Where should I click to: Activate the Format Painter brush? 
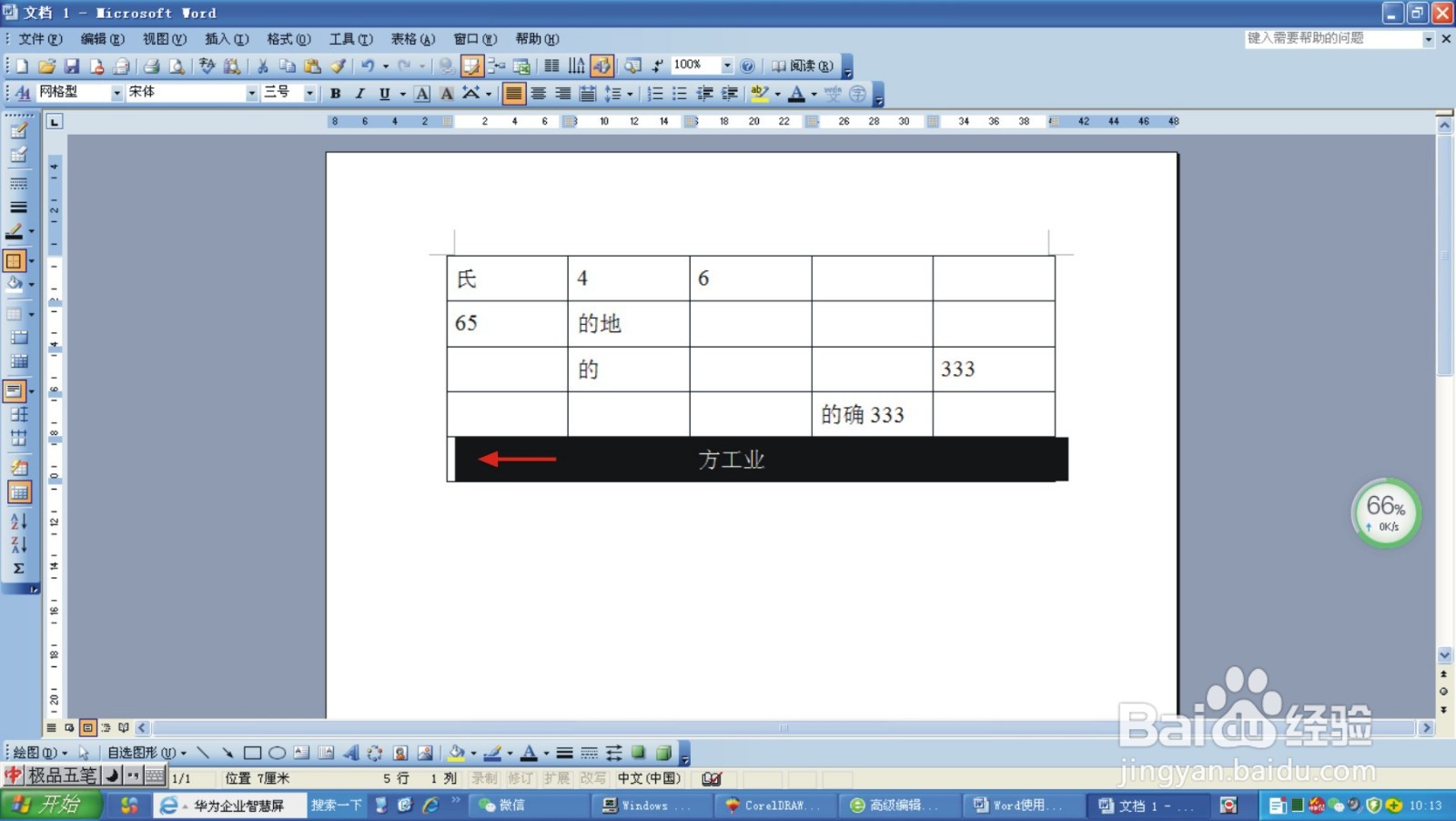tap(338, 66)
